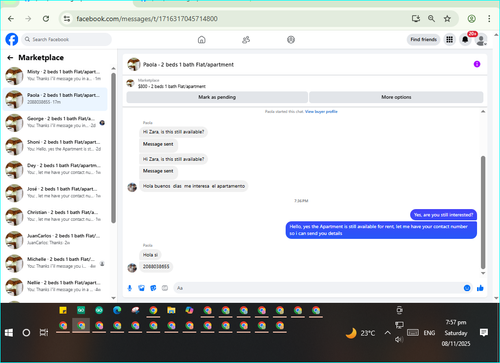This screenshot has height=363, width=500.
Task: Click the voice clip microphone icon
Action: [x=130, y=288]
